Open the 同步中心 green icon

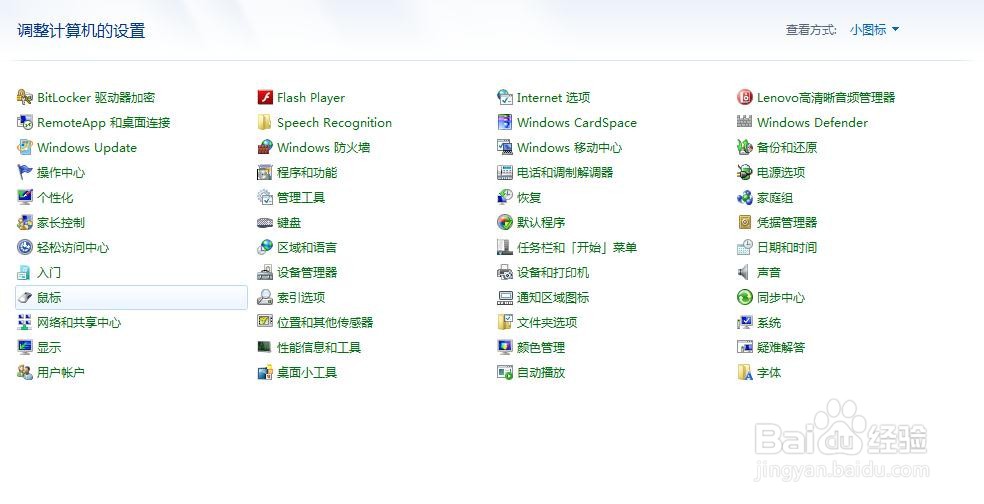click(x=745, y=298)
